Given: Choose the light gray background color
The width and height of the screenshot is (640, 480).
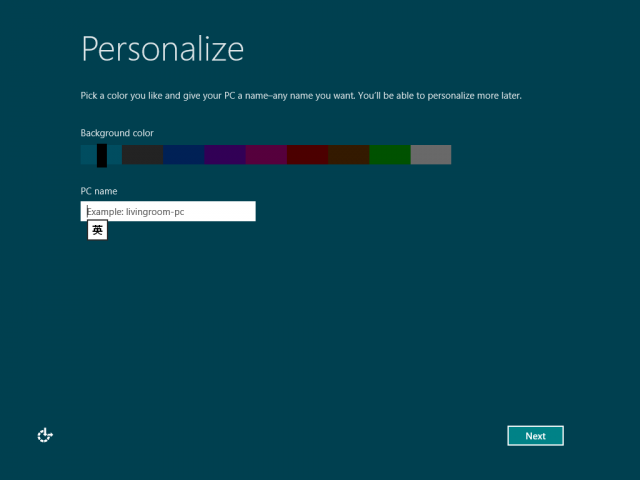Looking at the screenshot, I should pyautogui.click(x=431, y=155).
